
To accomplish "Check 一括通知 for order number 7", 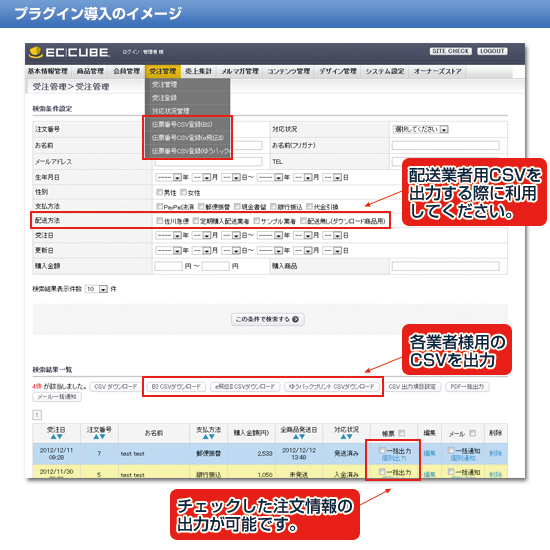I will coord(451,450).
